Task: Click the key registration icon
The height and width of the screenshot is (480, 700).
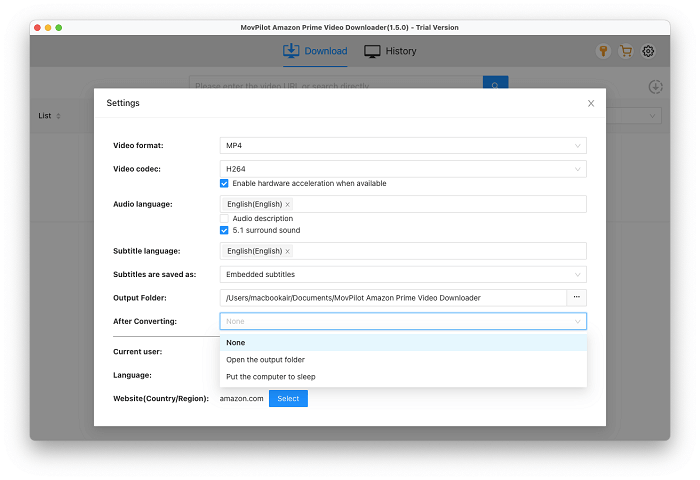Action: 603,51
